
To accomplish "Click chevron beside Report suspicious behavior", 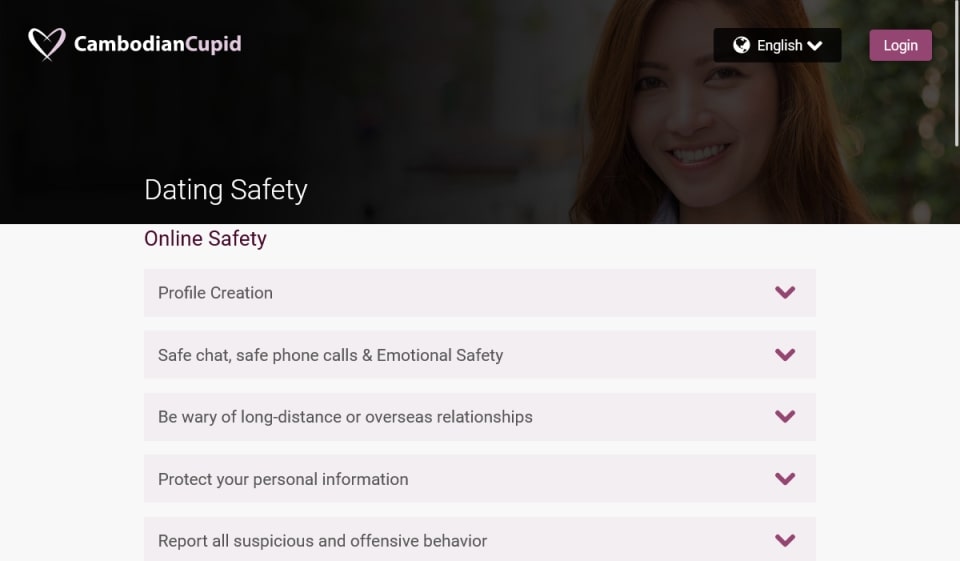I will click(x=785, y=540).
